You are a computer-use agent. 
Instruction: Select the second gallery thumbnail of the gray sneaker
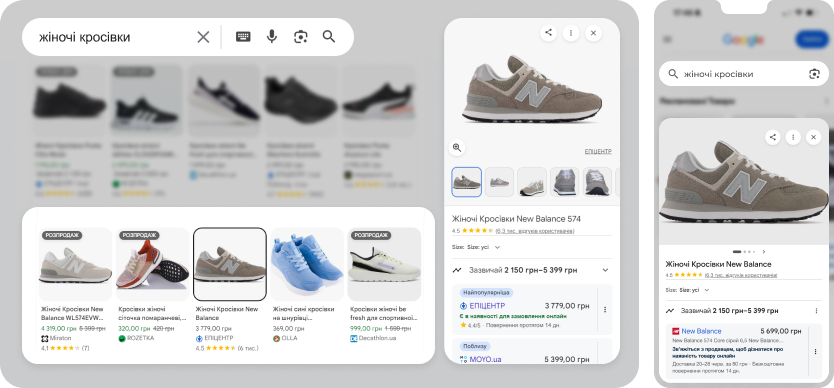(499, 182)
